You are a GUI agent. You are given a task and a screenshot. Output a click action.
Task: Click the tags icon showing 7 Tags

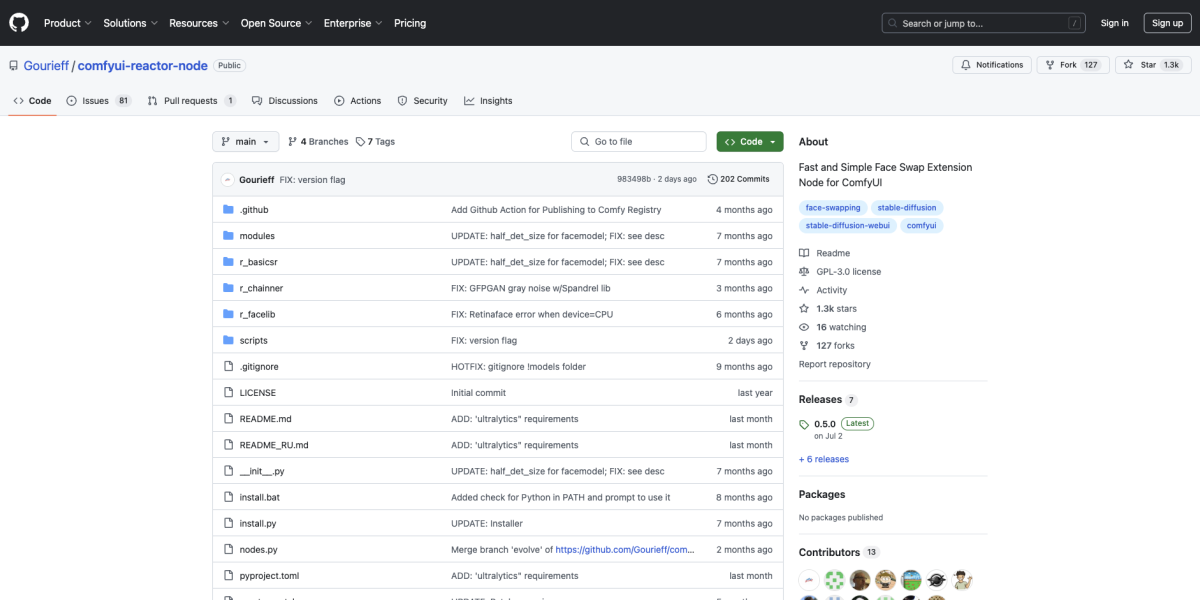tap(360, 142)
